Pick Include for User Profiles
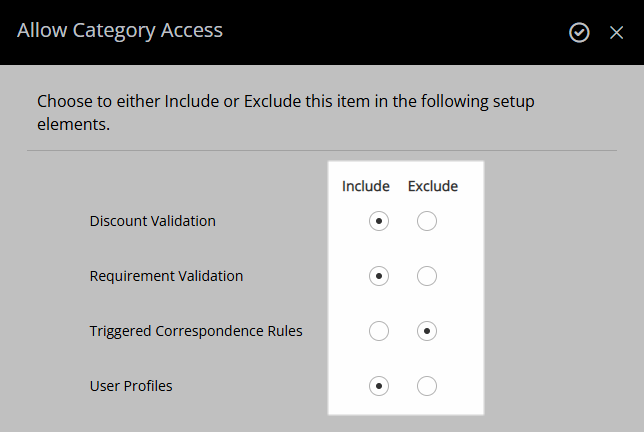This screenshot has height=432, width=644. point(379,386)
